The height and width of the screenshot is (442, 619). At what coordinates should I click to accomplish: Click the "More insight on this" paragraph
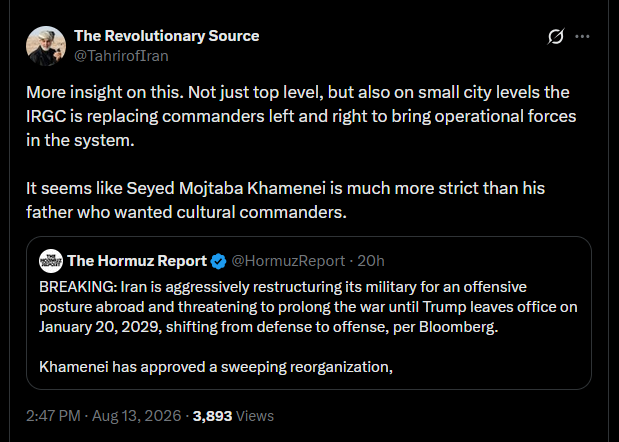(x=301, y=116)
